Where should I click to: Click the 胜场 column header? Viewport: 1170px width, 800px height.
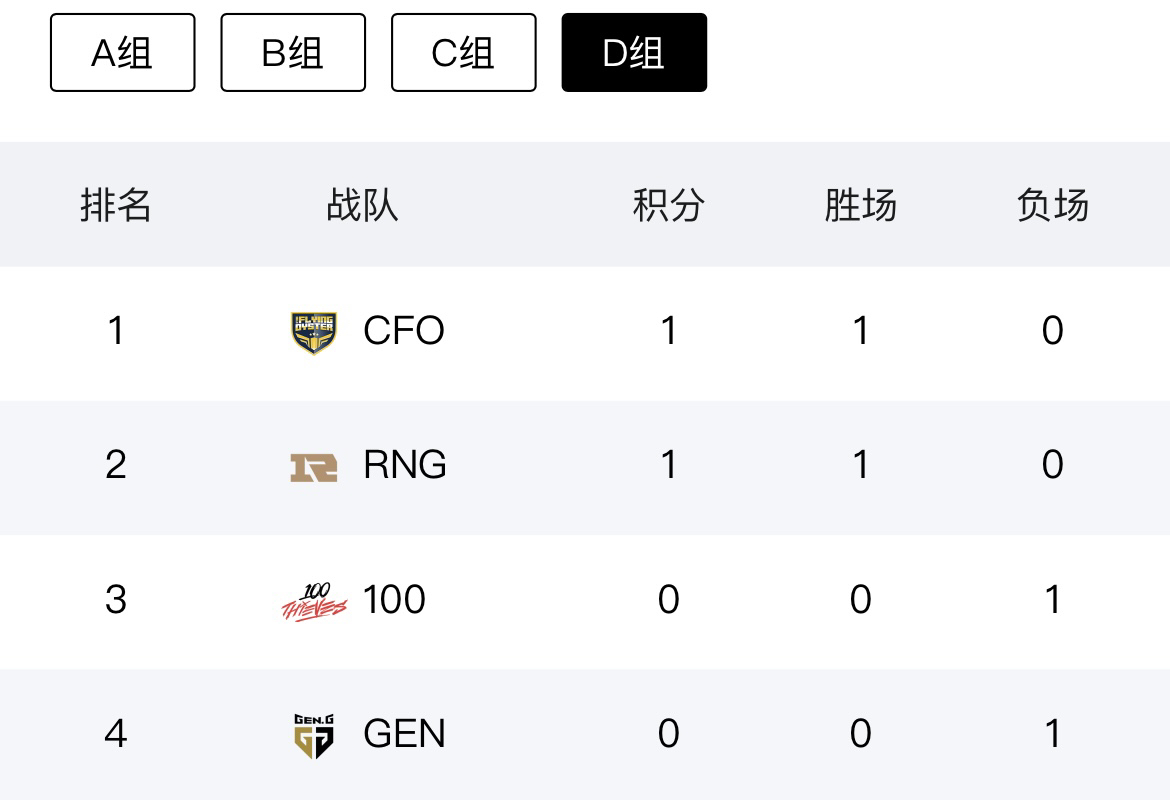point(860,205)
